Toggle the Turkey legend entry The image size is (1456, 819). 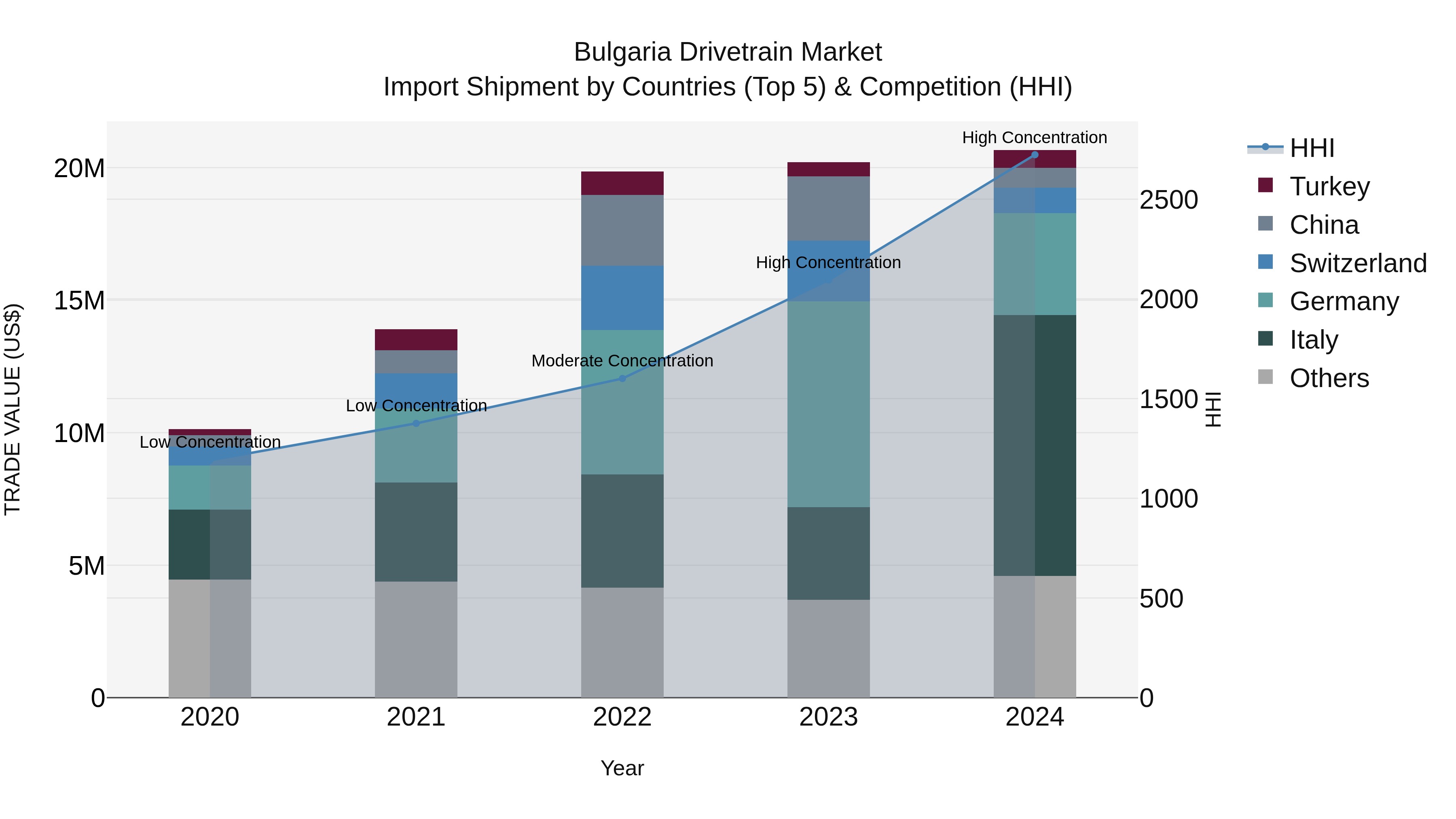(x=1314, y=186)
